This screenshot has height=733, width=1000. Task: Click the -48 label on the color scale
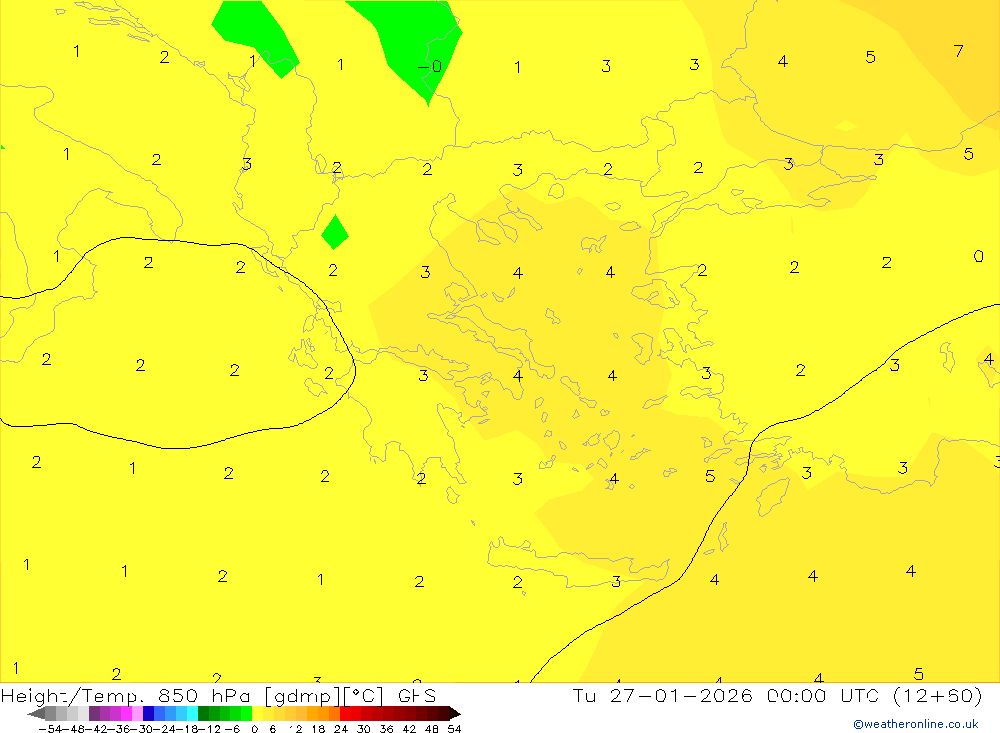pyautogui.click(x=75, y=729)
